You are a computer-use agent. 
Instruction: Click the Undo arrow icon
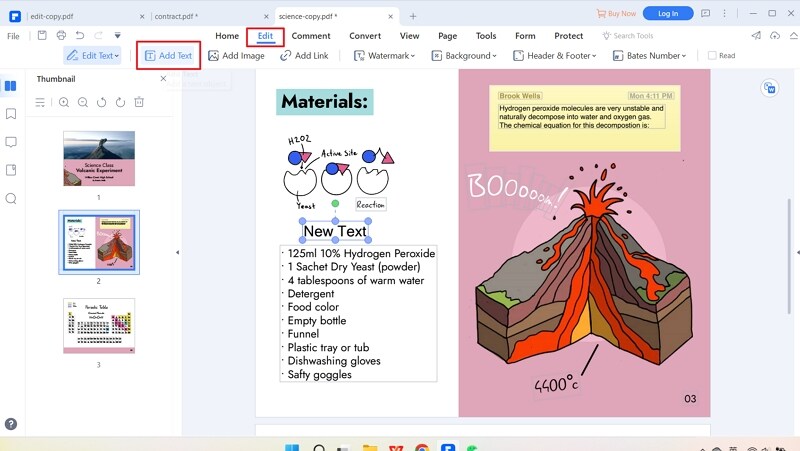[80, 35]
